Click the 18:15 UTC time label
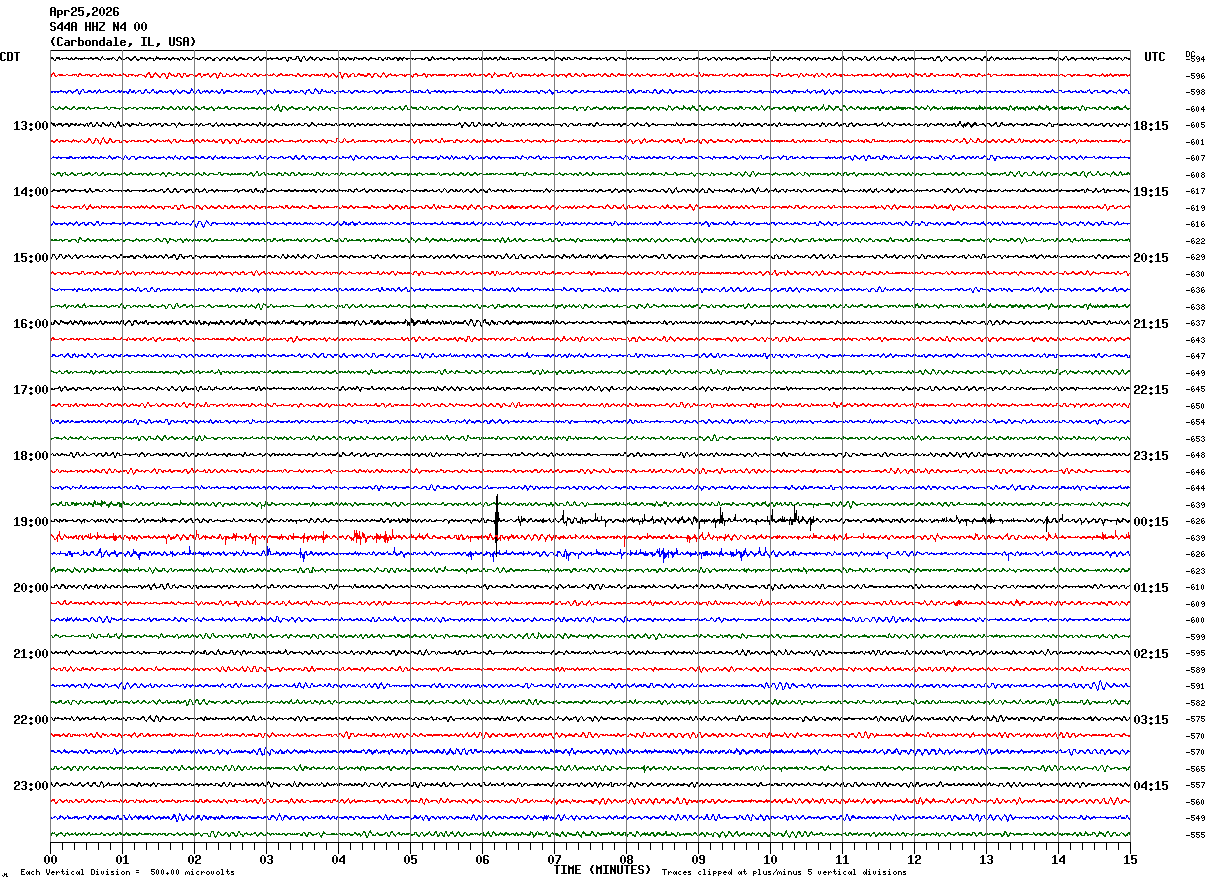1210x886 pixels. pos(1151,126)
